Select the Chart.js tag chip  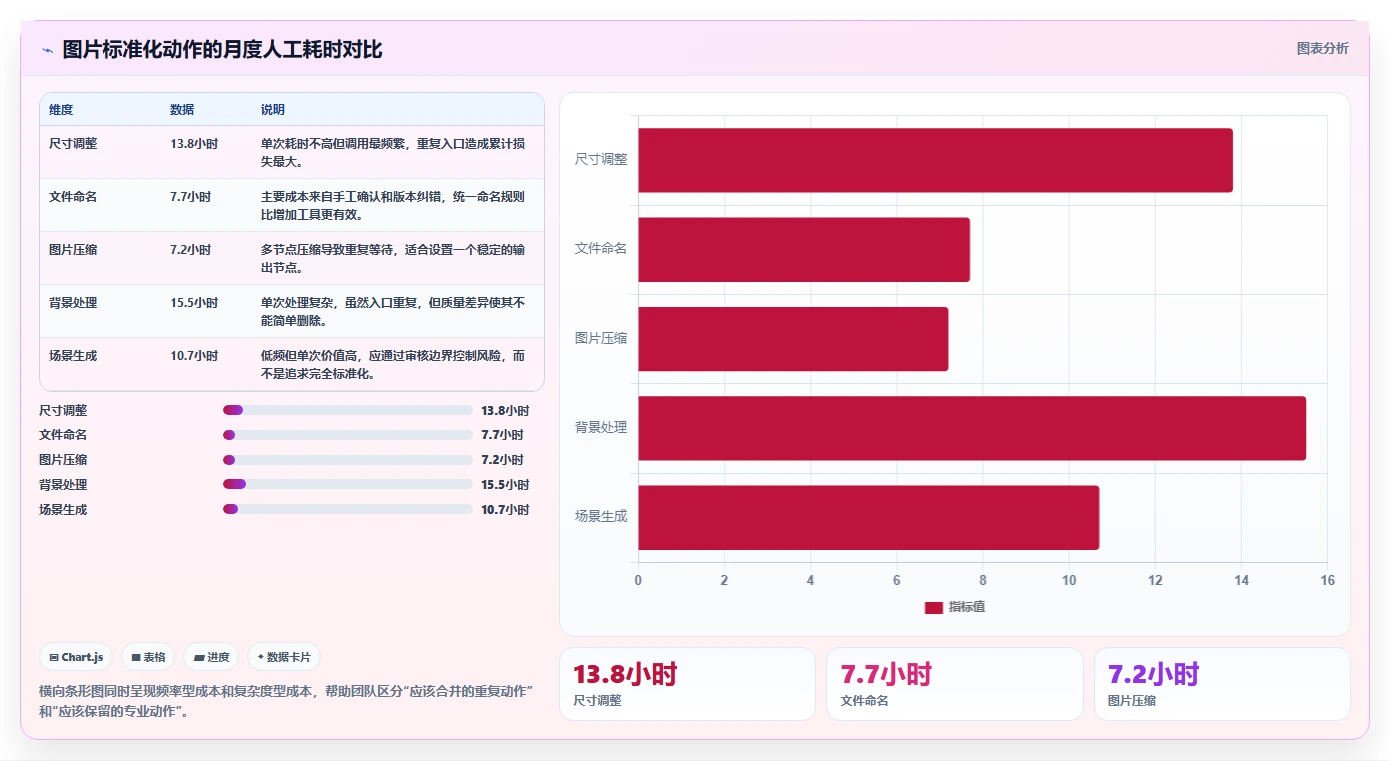coord(77,657)
